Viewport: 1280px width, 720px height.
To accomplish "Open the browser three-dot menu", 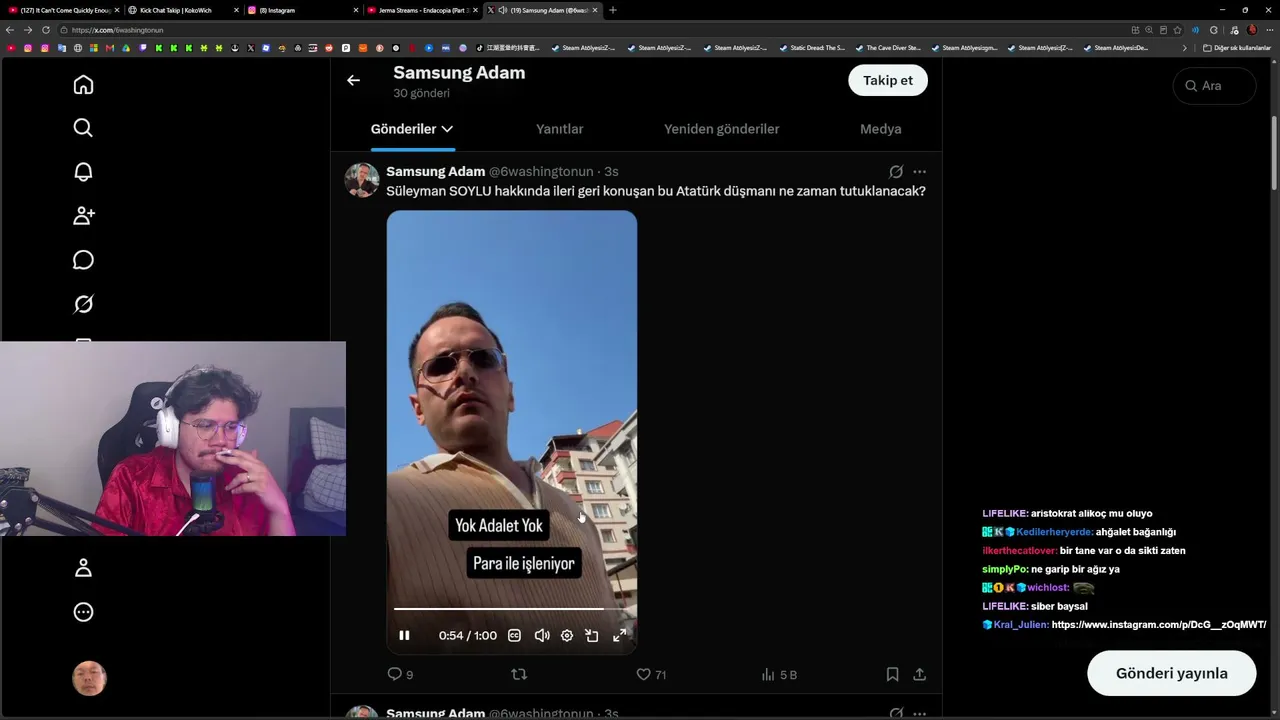I will click(x=1270, y=30).
